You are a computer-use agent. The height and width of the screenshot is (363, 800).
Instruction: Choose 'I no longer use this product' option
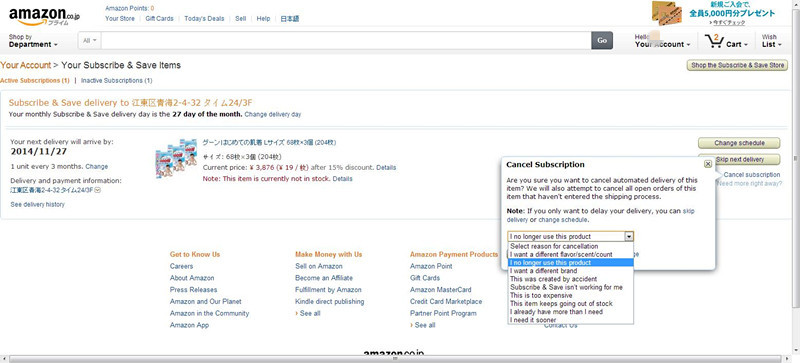click(571, 262)
